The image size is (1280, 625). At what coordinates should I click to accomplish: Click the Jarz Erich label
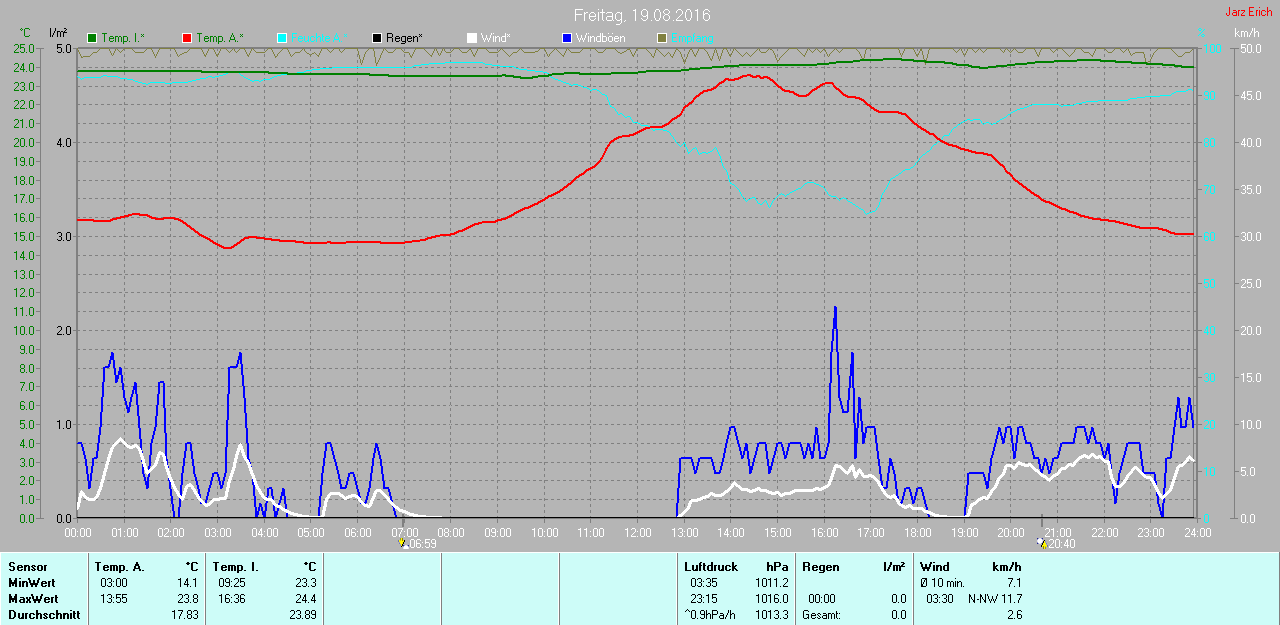click(x=1249, y=12)
